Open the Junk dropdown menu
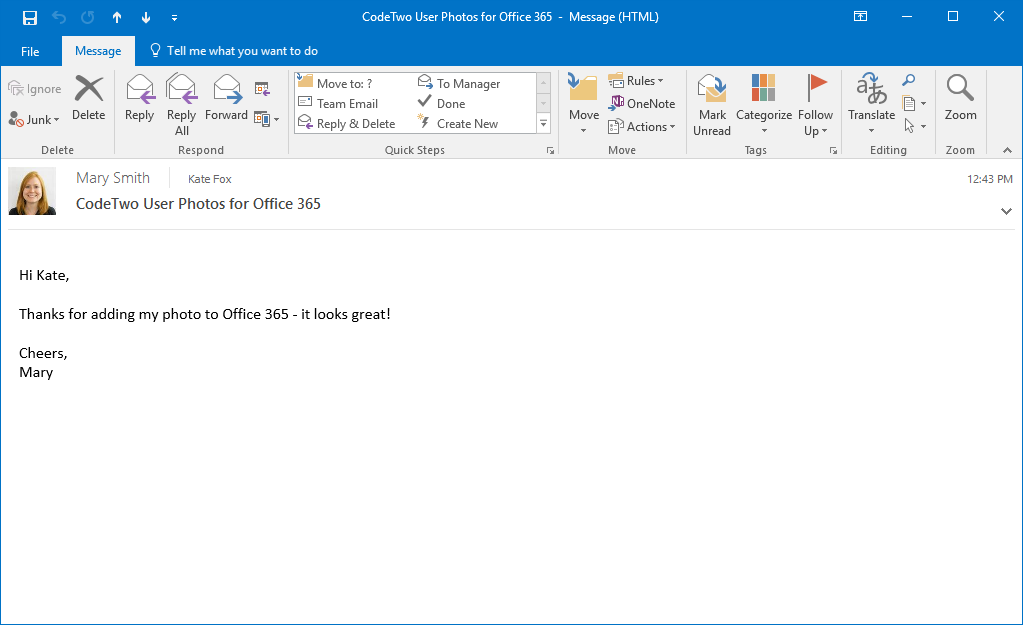 tap(35, 119)
